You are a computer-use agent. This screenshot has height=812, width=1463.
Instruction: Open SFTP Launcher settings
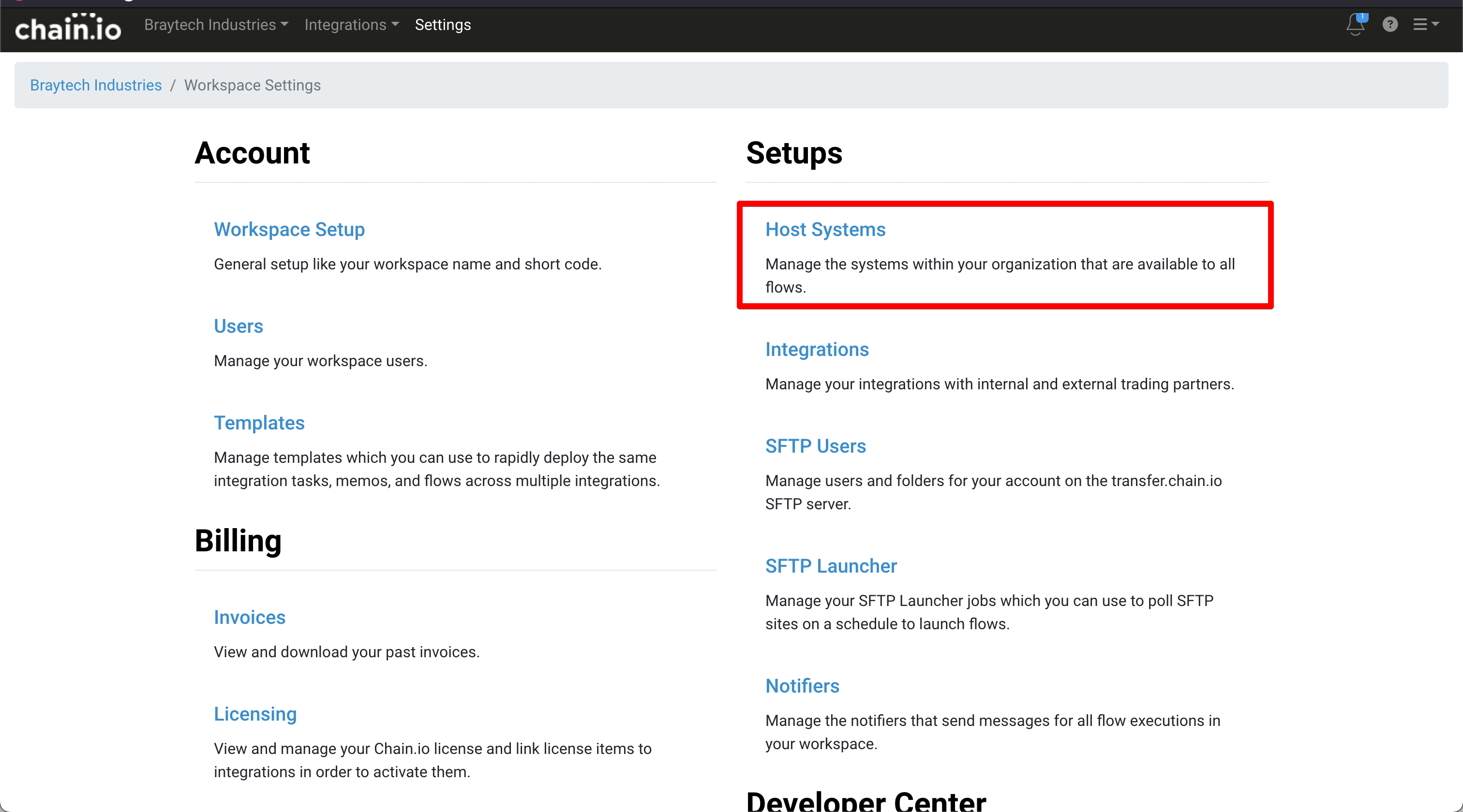[830, 565]
